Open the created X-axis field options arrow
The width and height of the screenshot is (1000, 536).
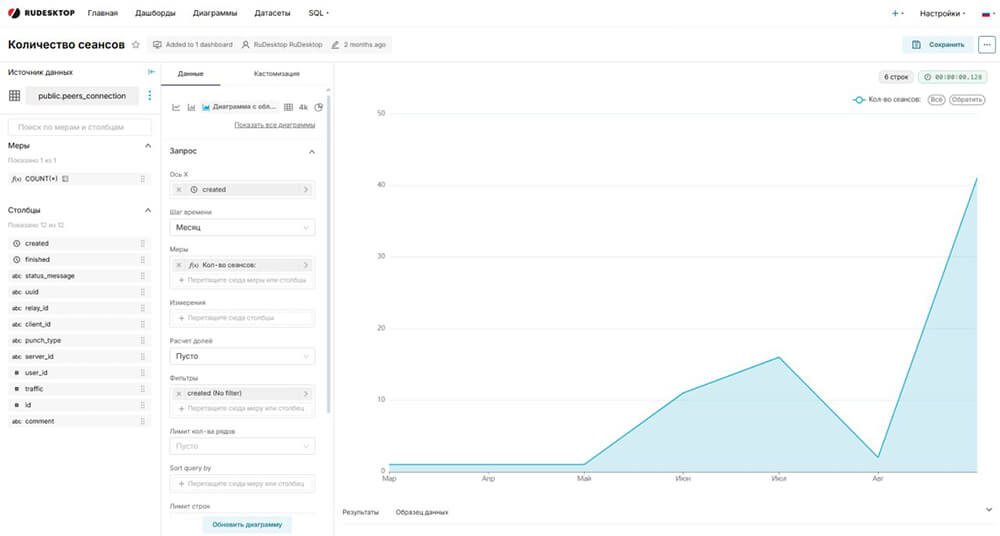pos(306,190)
